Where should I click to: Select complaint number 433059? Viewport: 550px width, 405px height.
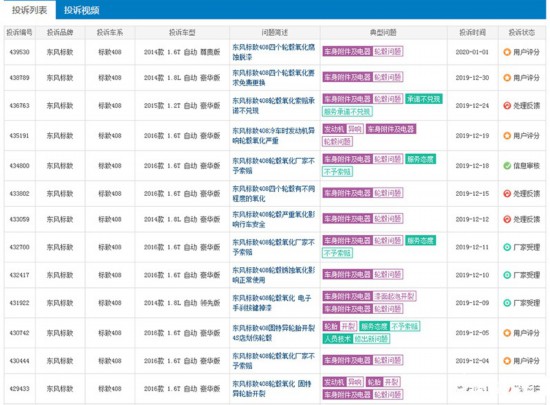[20, 219]
